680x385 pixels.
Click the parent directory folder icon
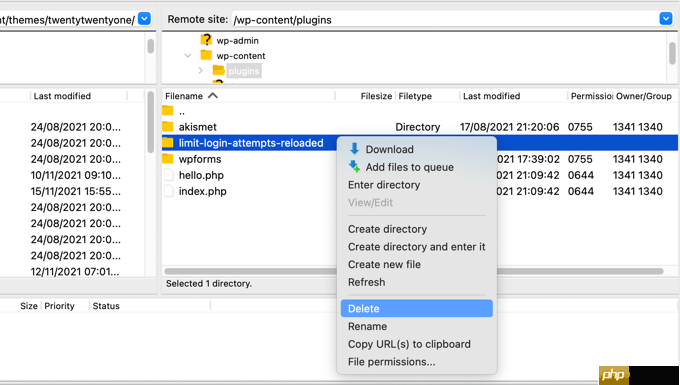tap(168, 110)
